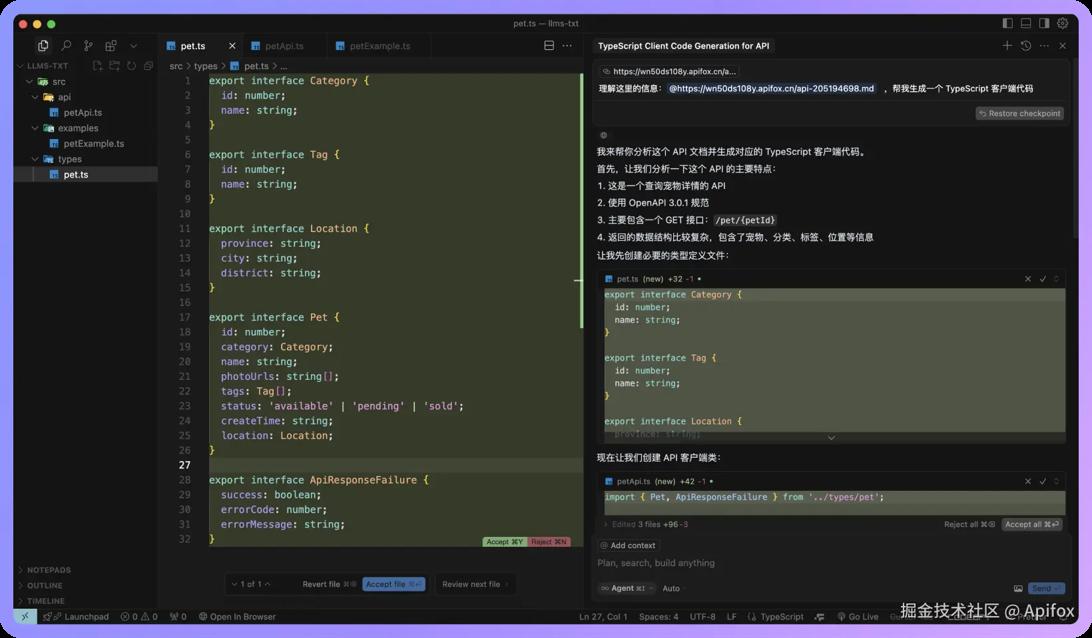Toggle primary sidebar layout icon
Image resolution: width=1092 pixels, height=638 pixels.
pos(1008,23)
